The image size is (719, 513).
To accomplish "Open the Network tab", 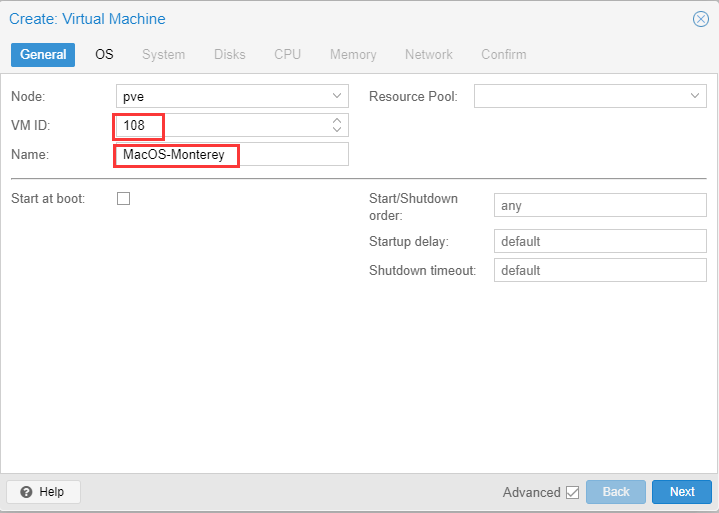I will (x=428, y=54).
